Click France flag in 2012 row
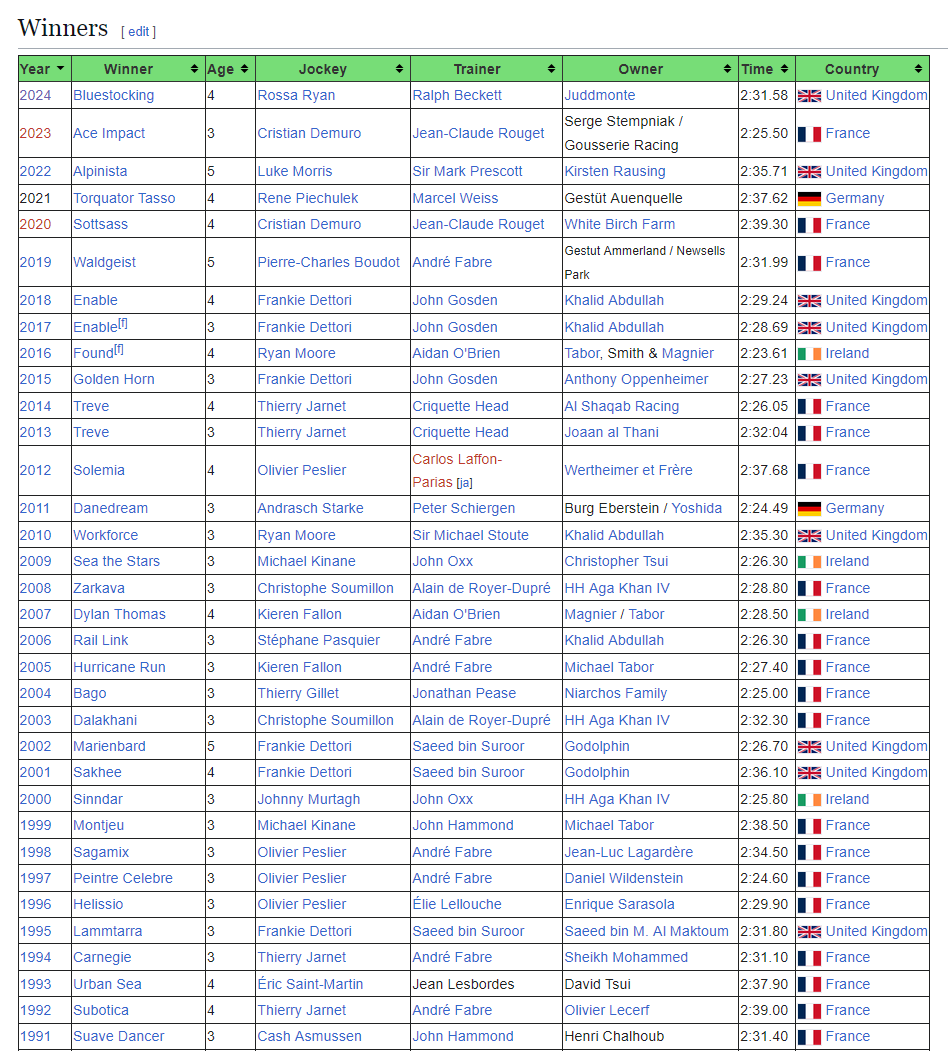Viewport: 948px width, 1051px height. coord(809,471)
